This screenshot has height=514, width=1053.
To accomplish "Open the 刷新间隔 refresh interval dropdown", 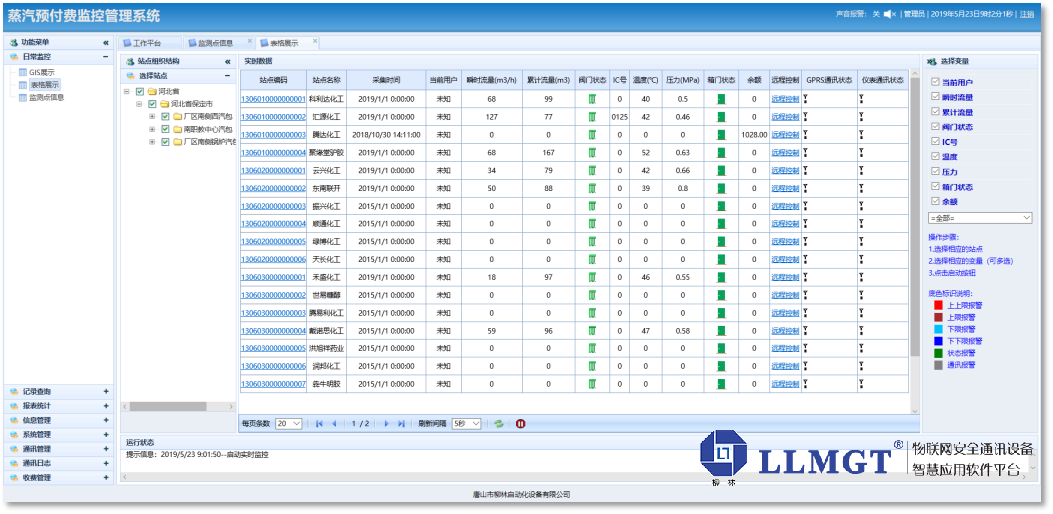I will (467, 424).
